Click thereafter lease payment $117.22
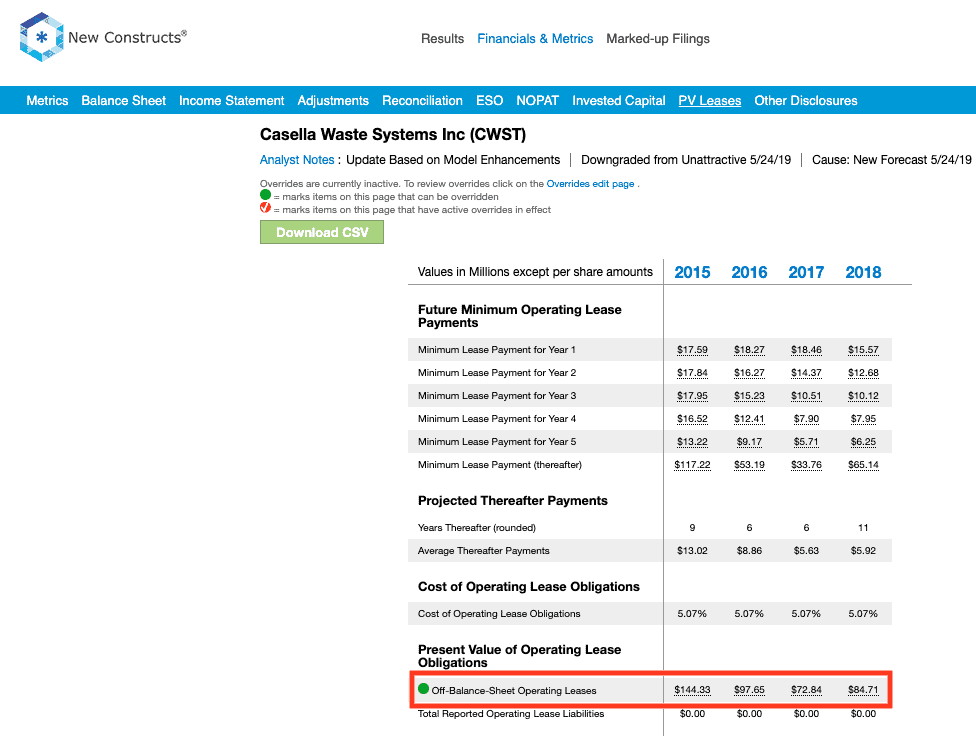 692,465
